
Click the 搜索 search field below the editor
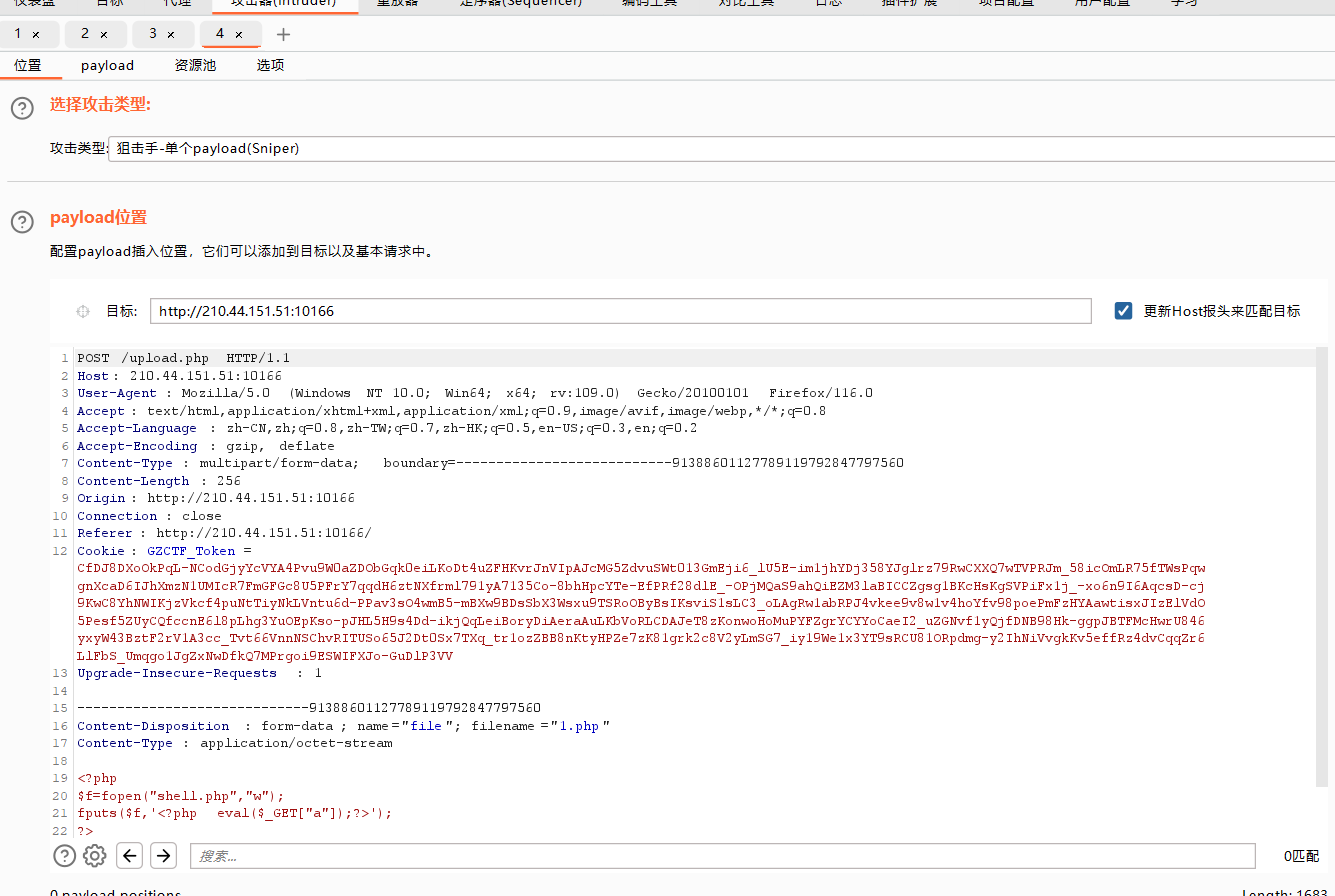coord(722,856)
